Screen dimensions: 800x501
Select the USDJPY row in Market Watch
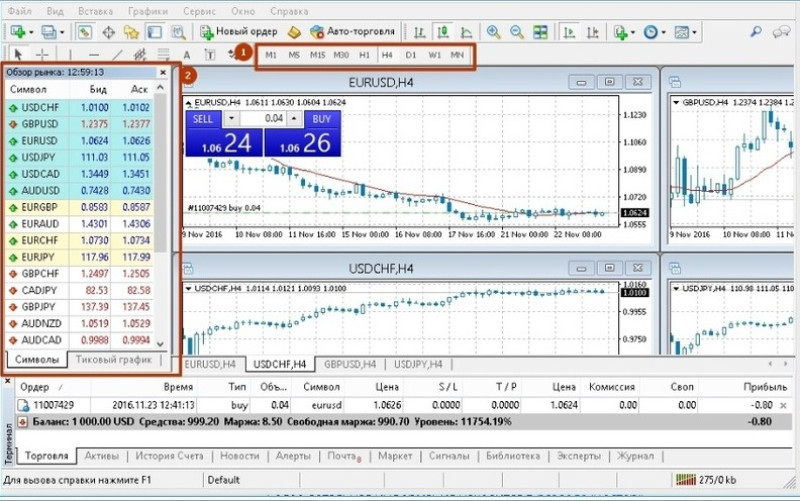tap(81, 157)
